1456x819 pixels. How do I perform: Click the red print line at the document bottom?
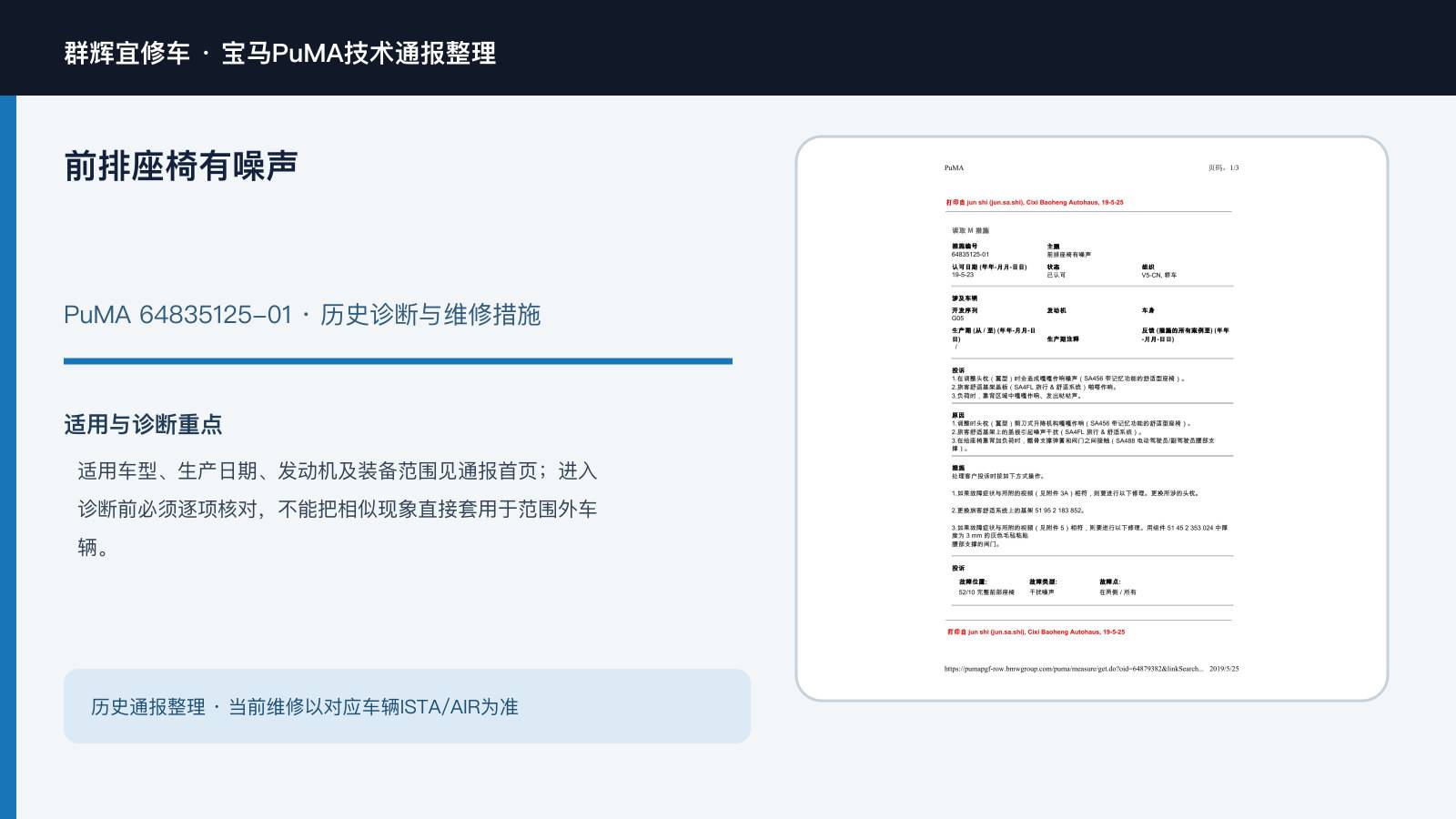click(x=1036, y=632)
